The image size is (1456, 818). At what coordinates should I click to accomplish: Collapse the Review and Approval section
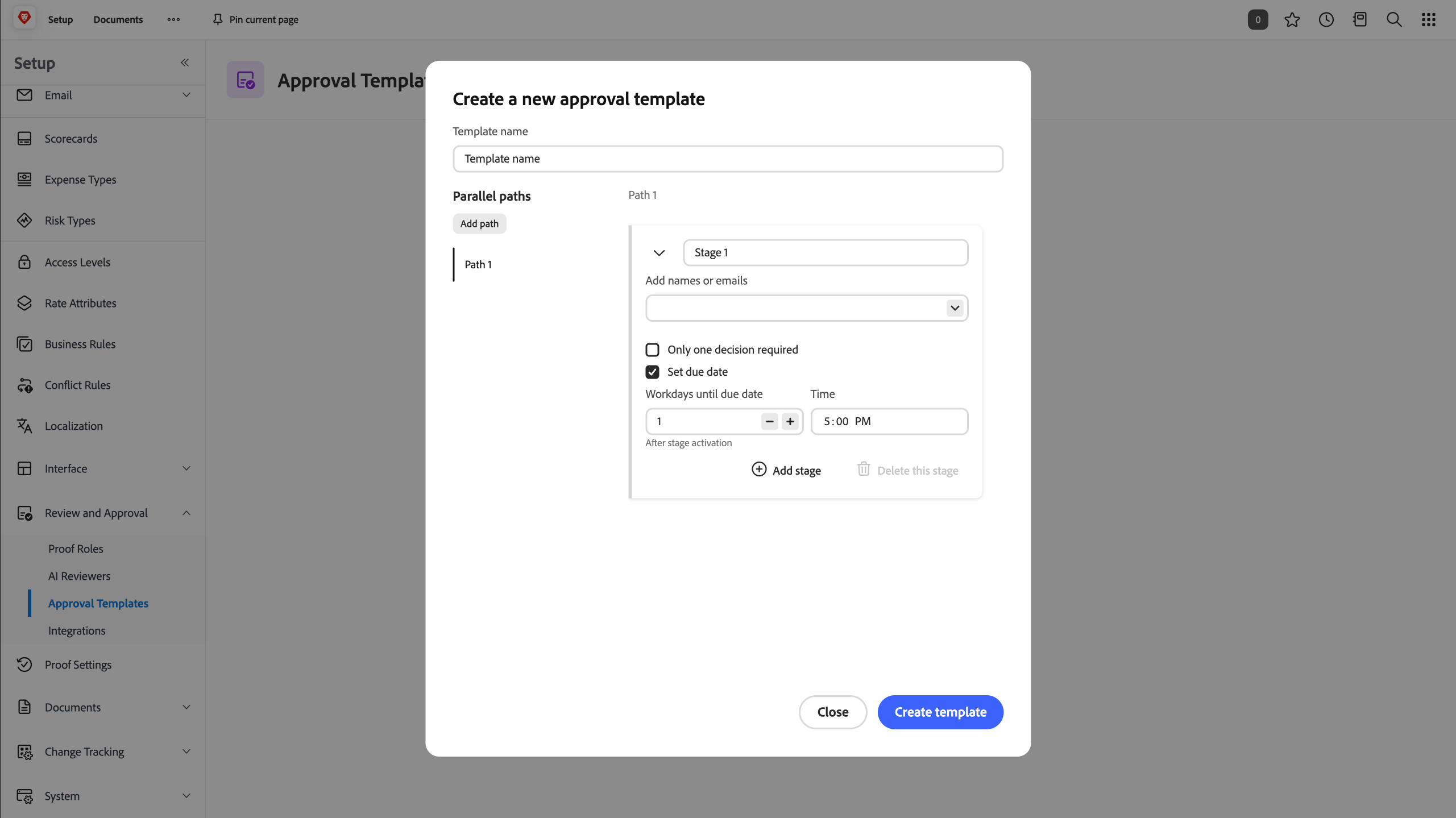pos(186,513)
